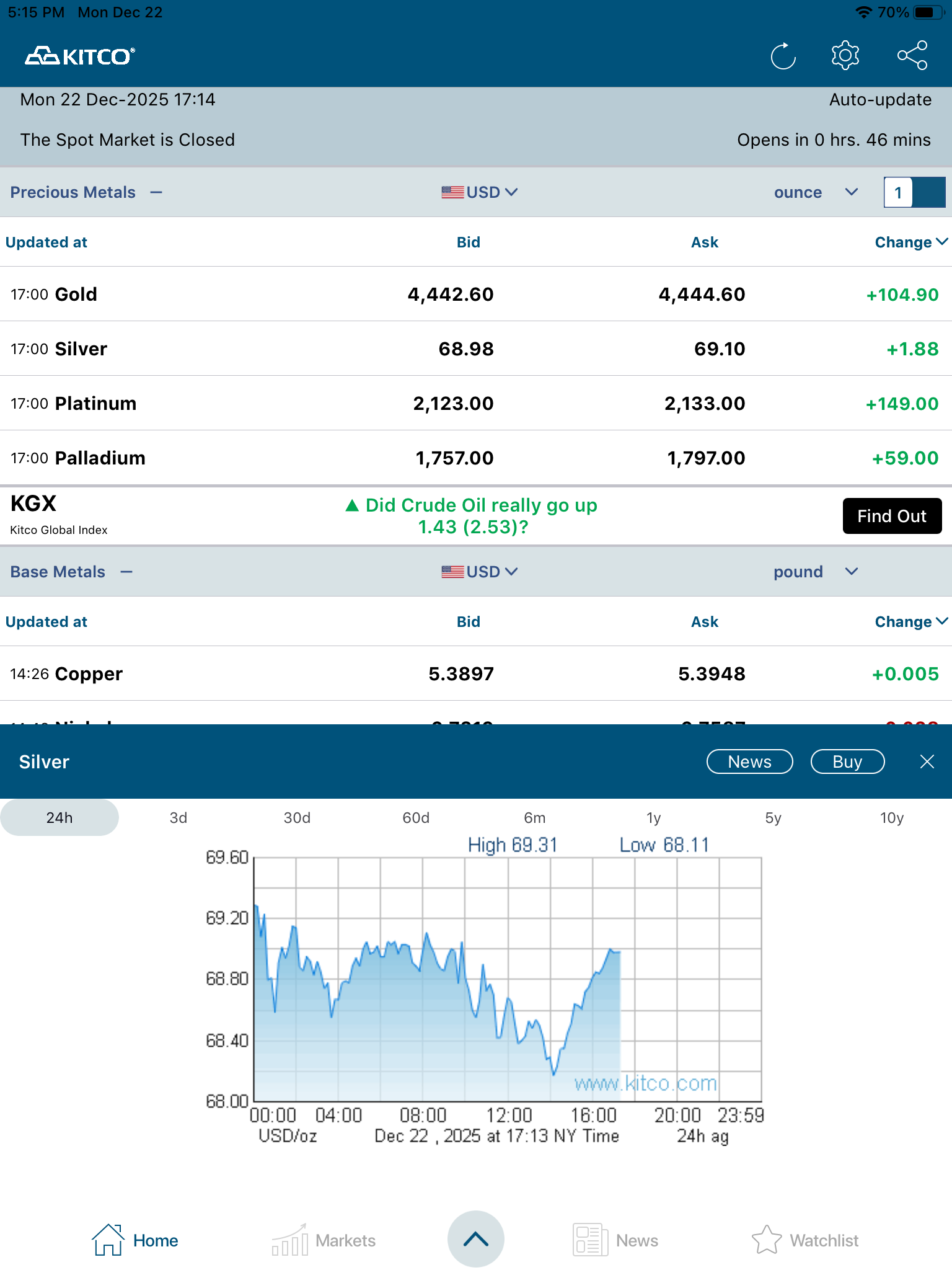Select the Platinum row
The image size is (952, 1270).
click(476, 403)
